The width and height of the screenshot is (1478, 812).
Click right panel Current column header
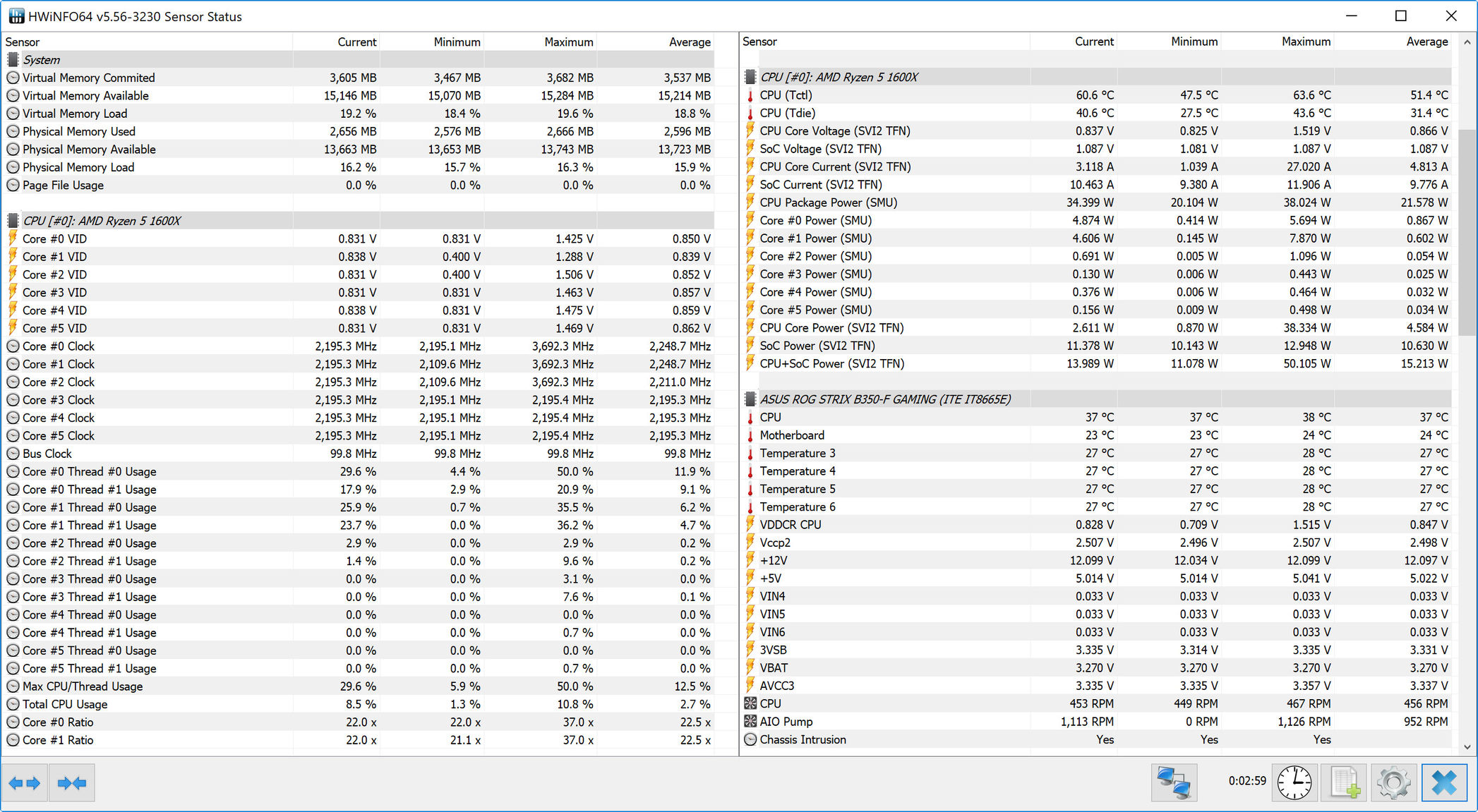1074,42
